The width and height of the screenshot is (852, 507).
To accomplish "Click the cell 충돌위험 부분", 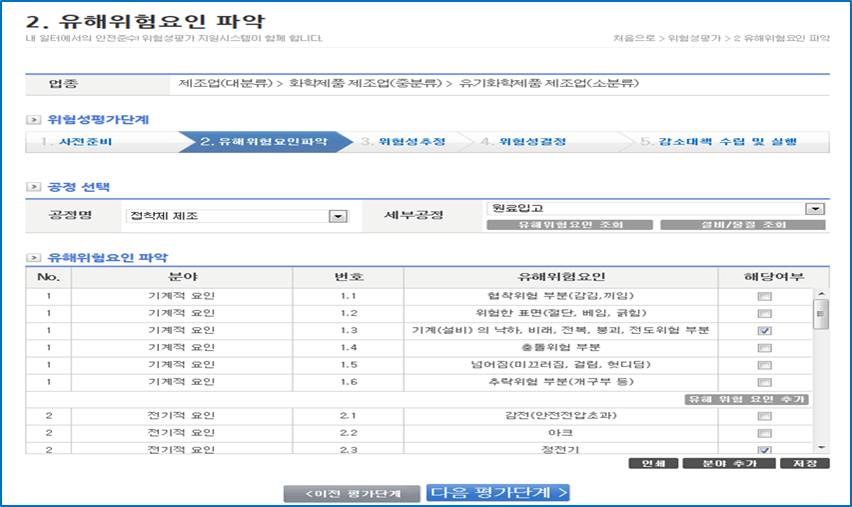I will pos(561,348).
